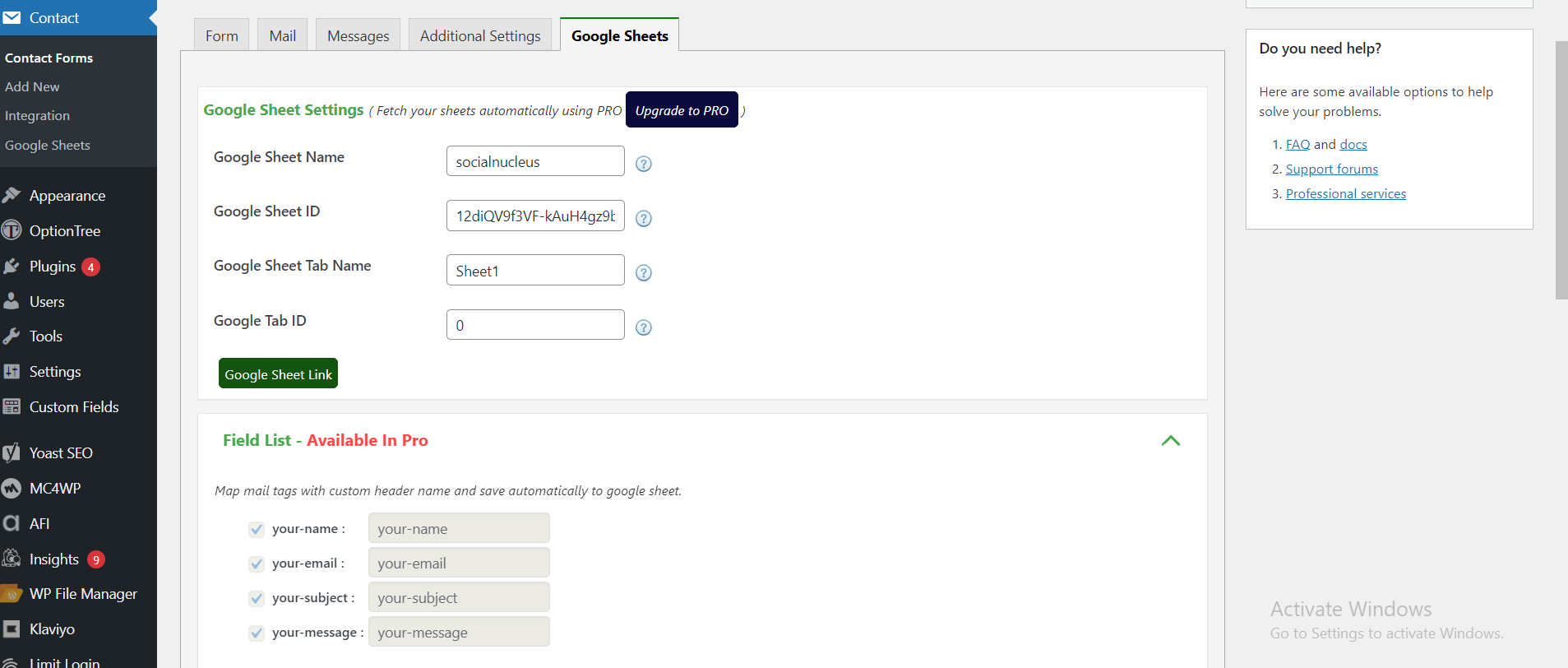Image resolution: width=1568 pixels, height=668 pixels.
Task: Click the Google Sheet Tab Name field
Action: coord(535,270)
